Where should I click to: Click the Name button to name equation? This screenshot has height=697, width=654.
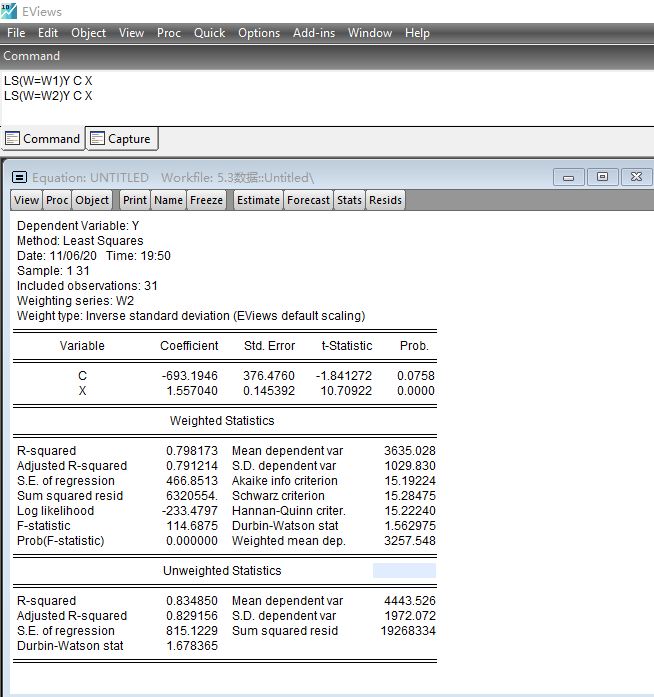click(x=169, y=200)
